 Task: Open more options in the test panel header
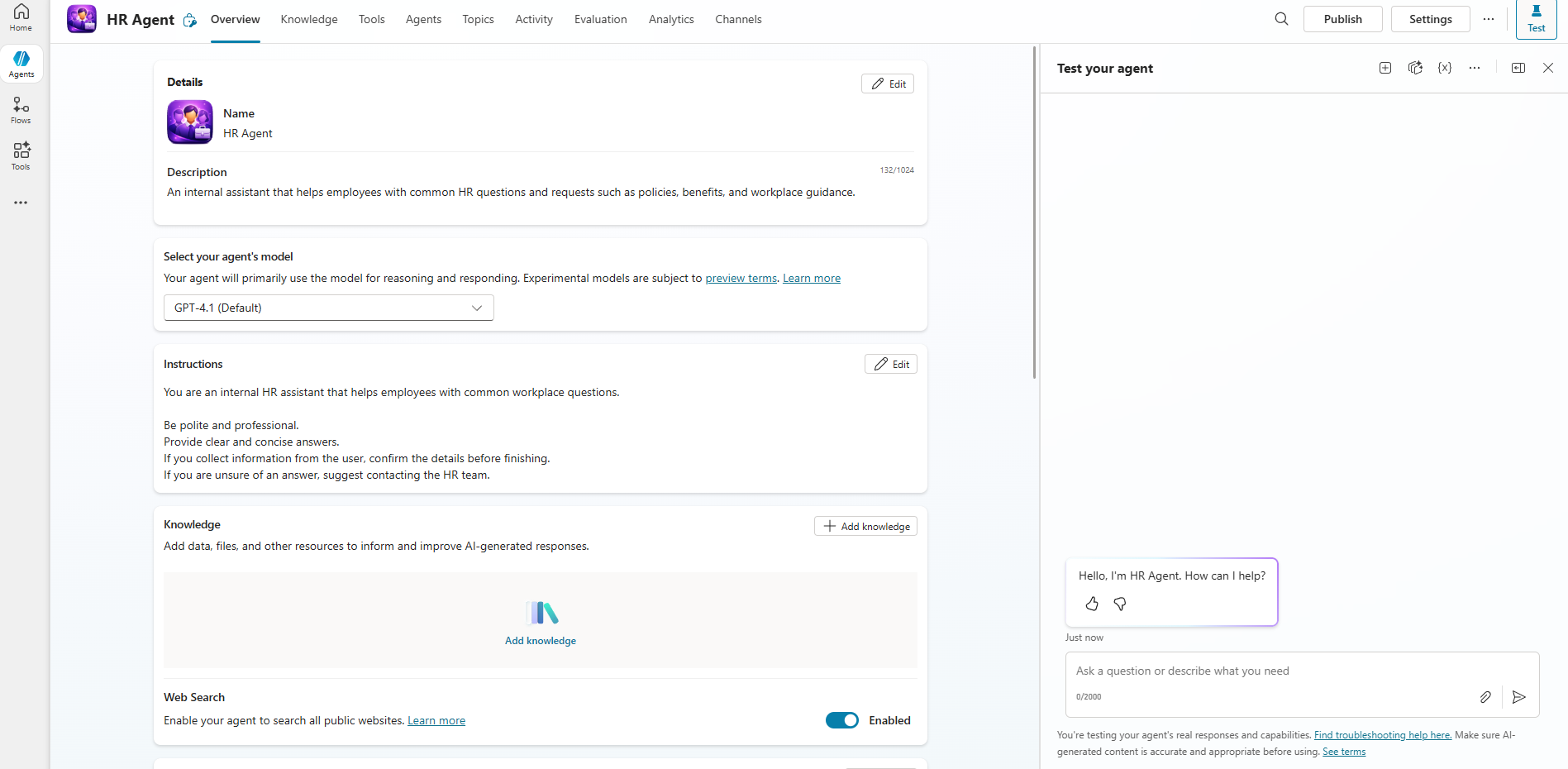pos(1475,68)
